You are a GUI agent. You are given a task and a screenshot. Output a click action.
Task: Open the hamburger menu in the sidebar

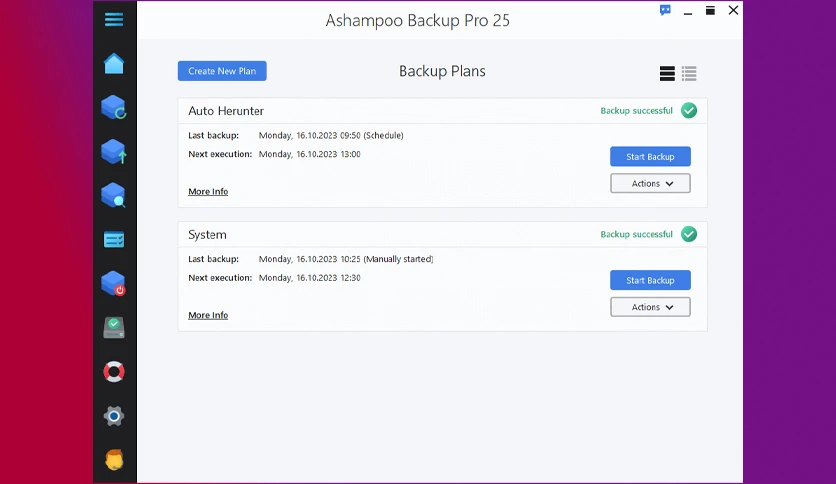(x=114, y=20)
